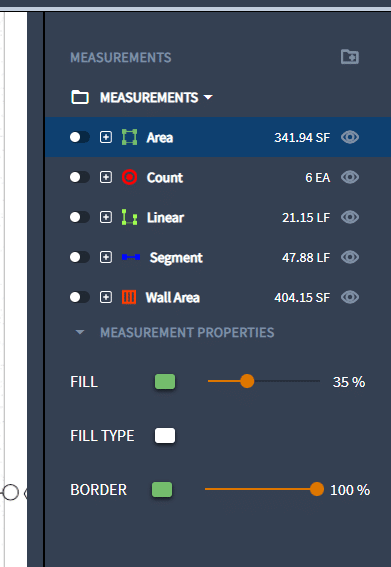This screenshot has width=391, height=567.
Task: Open the green FILL color swatch
Action: (165, 381)
